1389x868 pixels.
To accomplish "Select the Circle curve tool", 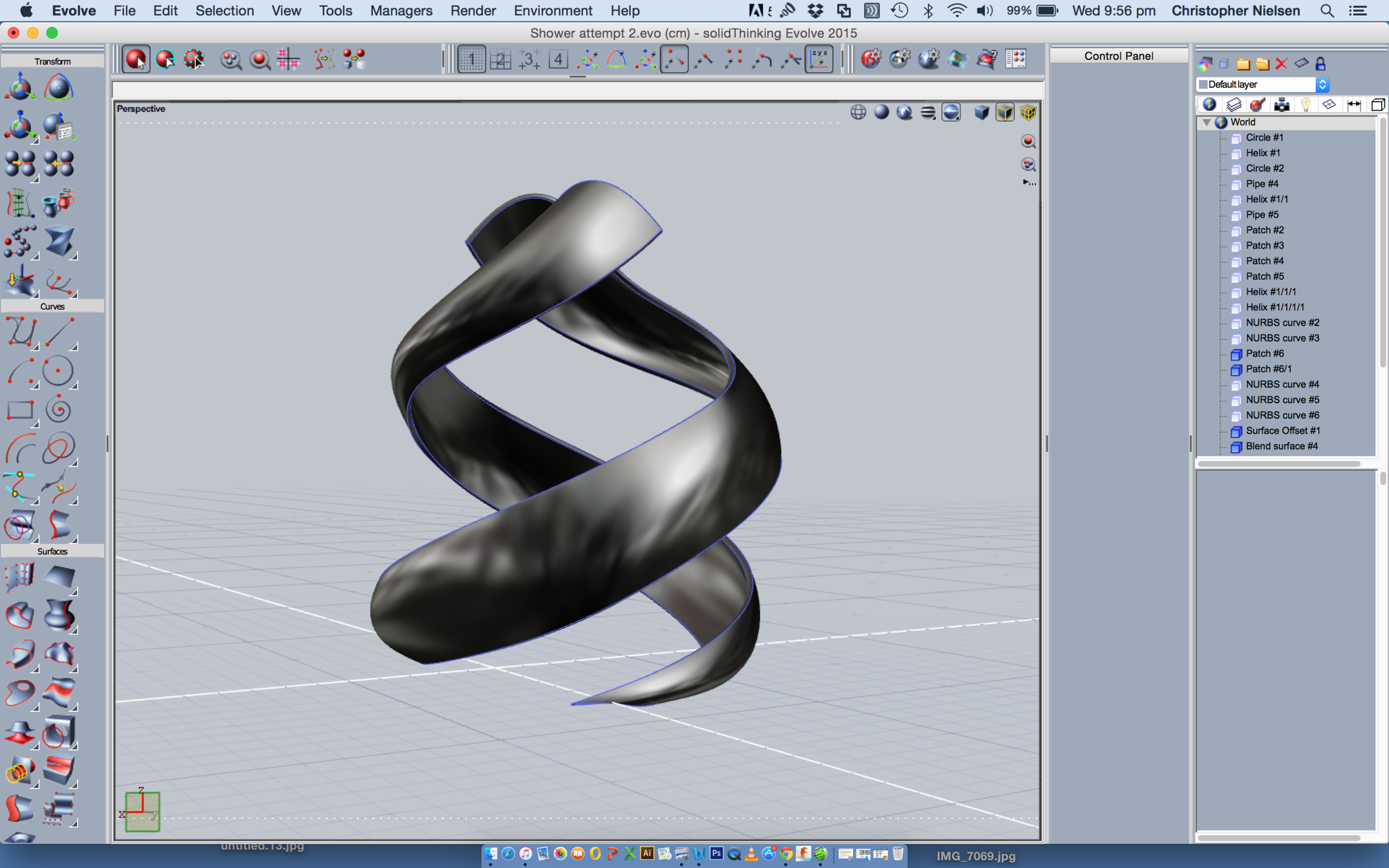I will [58, 371].
